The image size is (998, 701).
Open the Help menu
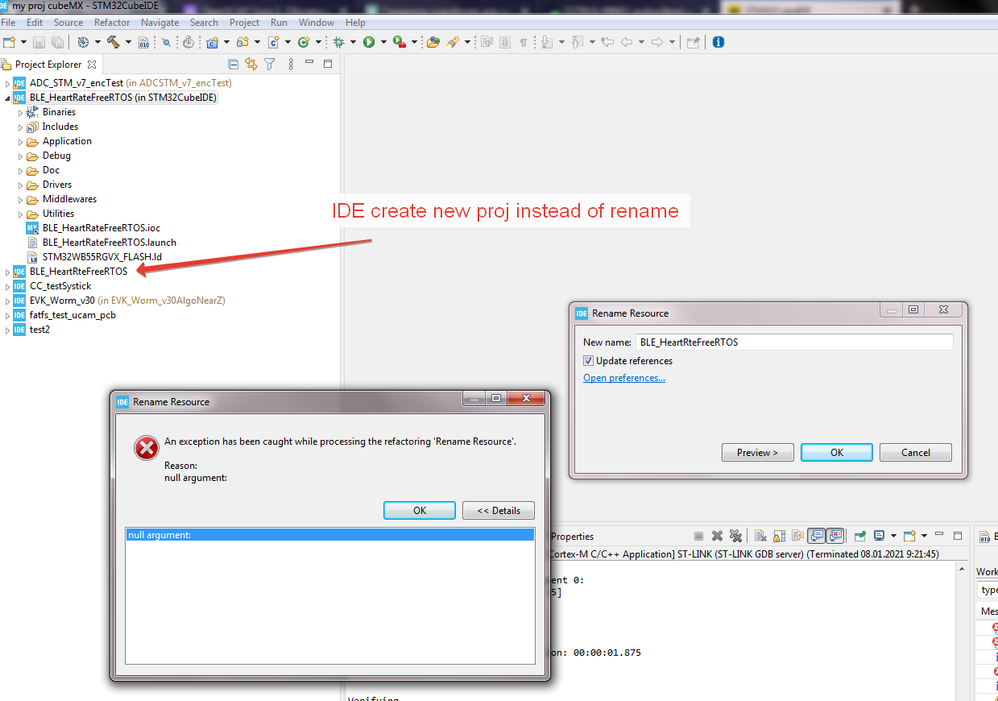(x=355, y=22)
